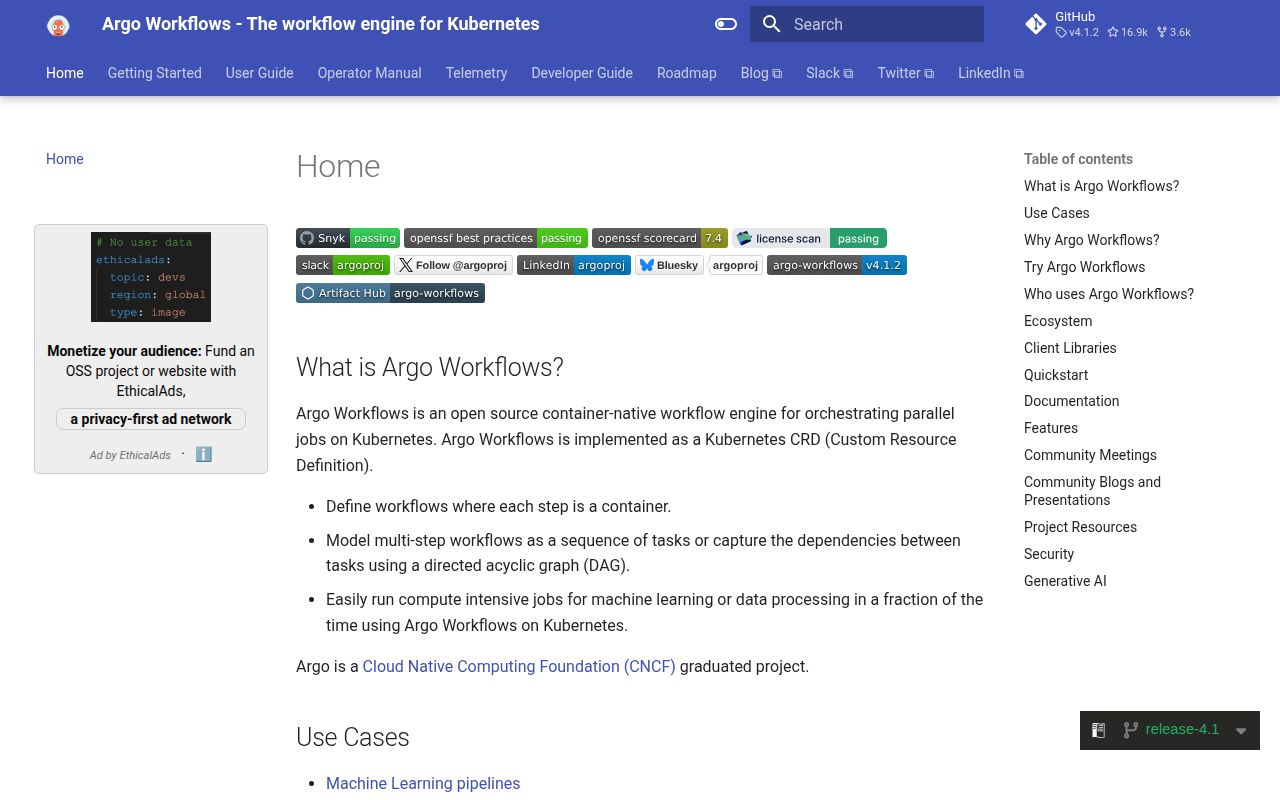Screen dimensions: 1280x800
Task: Jump to Documentation in contents
Action: pyautogui.click(x=1072, y=401)
